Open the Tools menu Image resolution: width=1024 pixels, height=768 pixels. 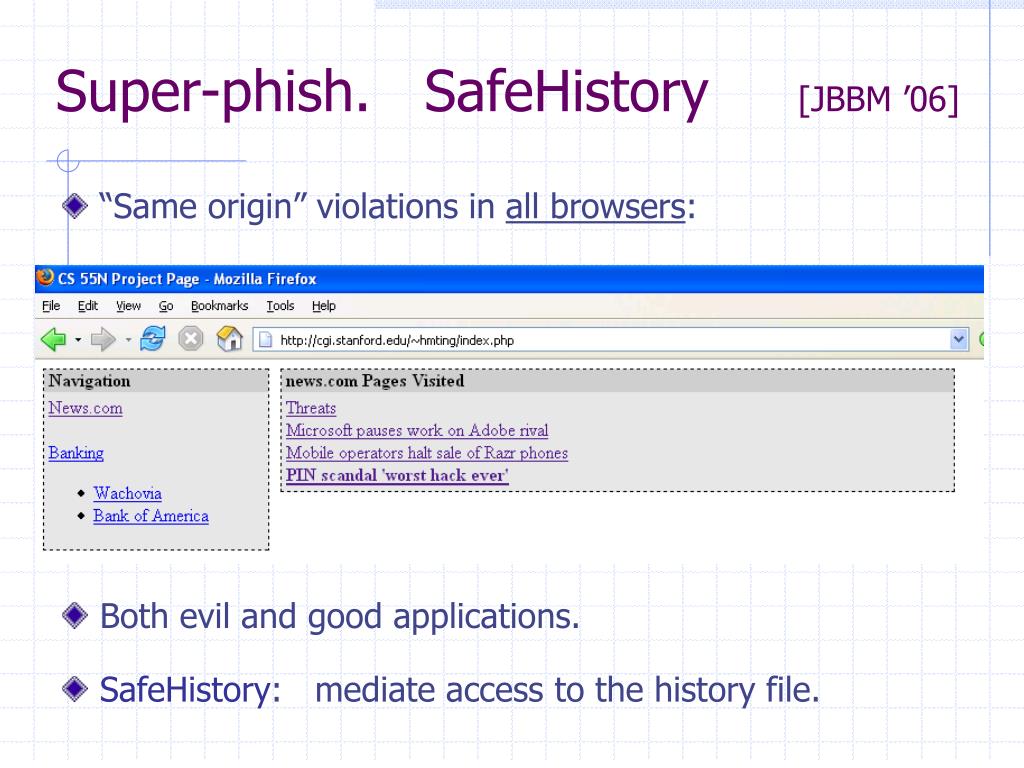[x=280, y=306]
